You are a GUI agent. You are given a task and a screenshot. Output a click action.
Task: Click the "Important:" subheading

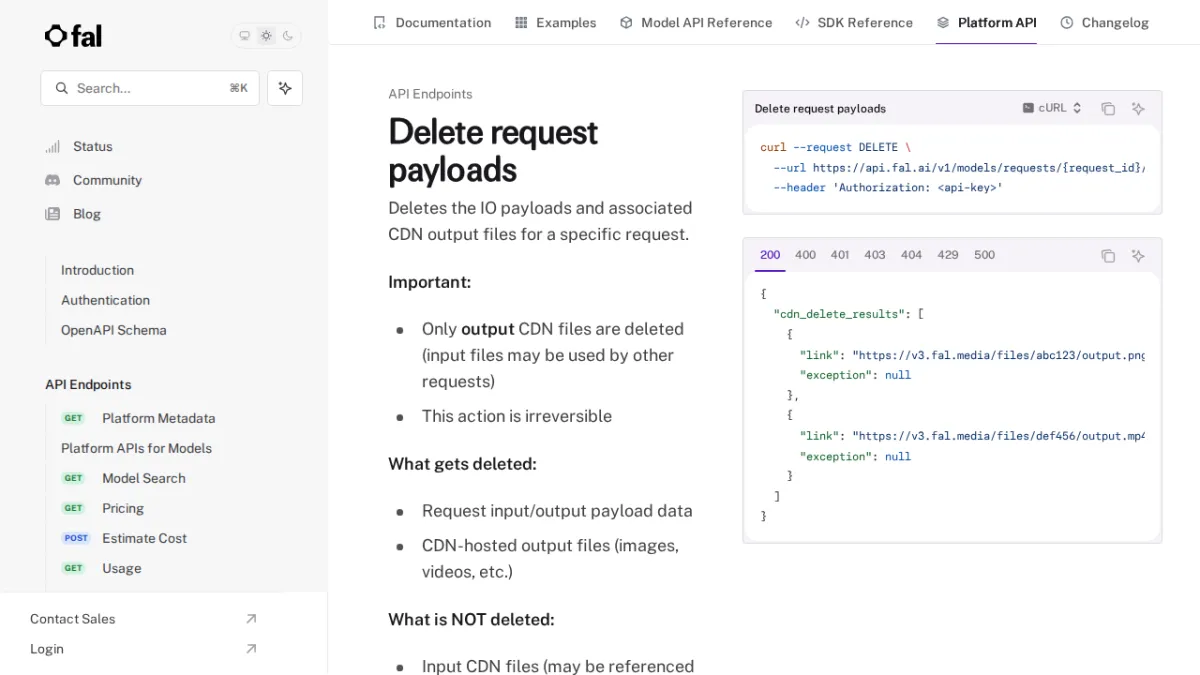429,282
